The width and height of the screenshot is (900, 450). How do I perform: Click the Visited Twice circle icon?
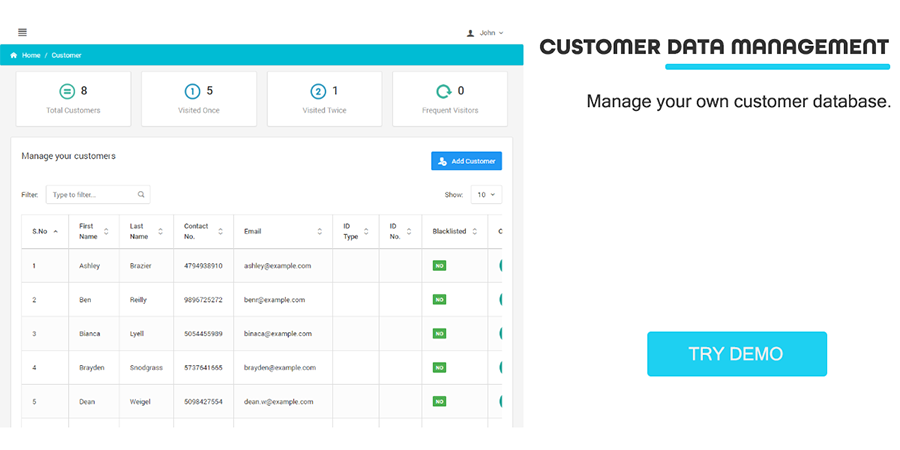point(318,91)
